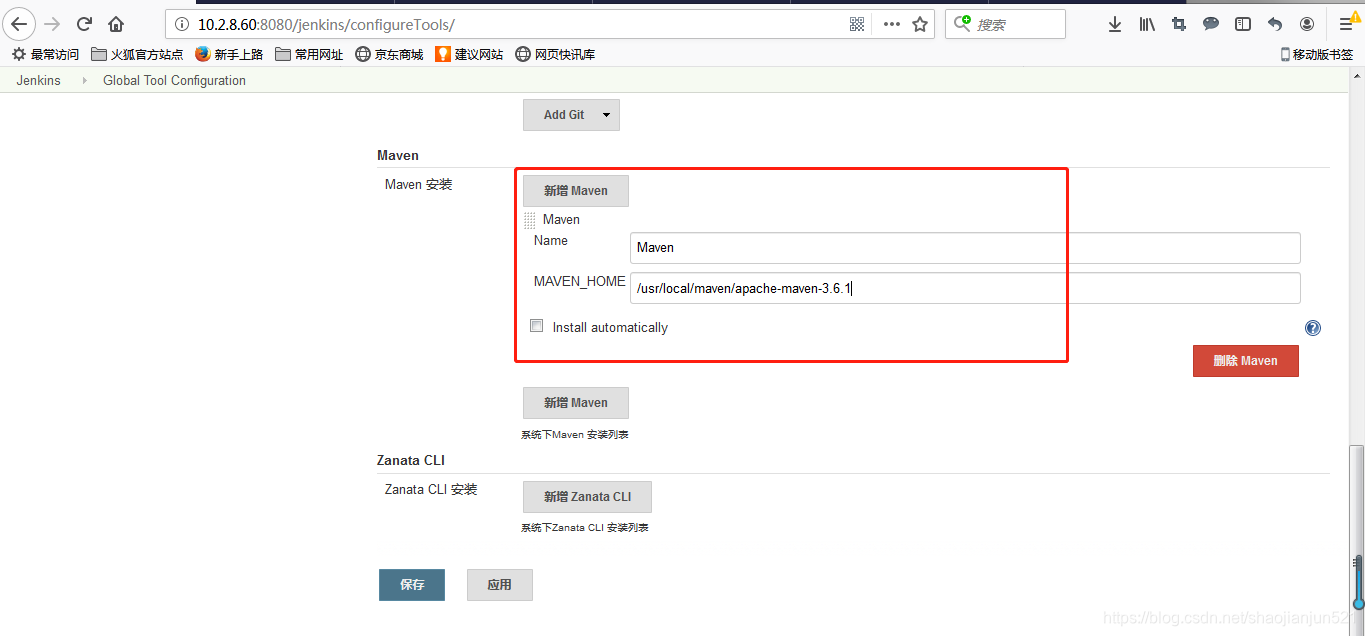
Task: Open the chat bubble toolbar icon
Action: [x=1211, y=24]
